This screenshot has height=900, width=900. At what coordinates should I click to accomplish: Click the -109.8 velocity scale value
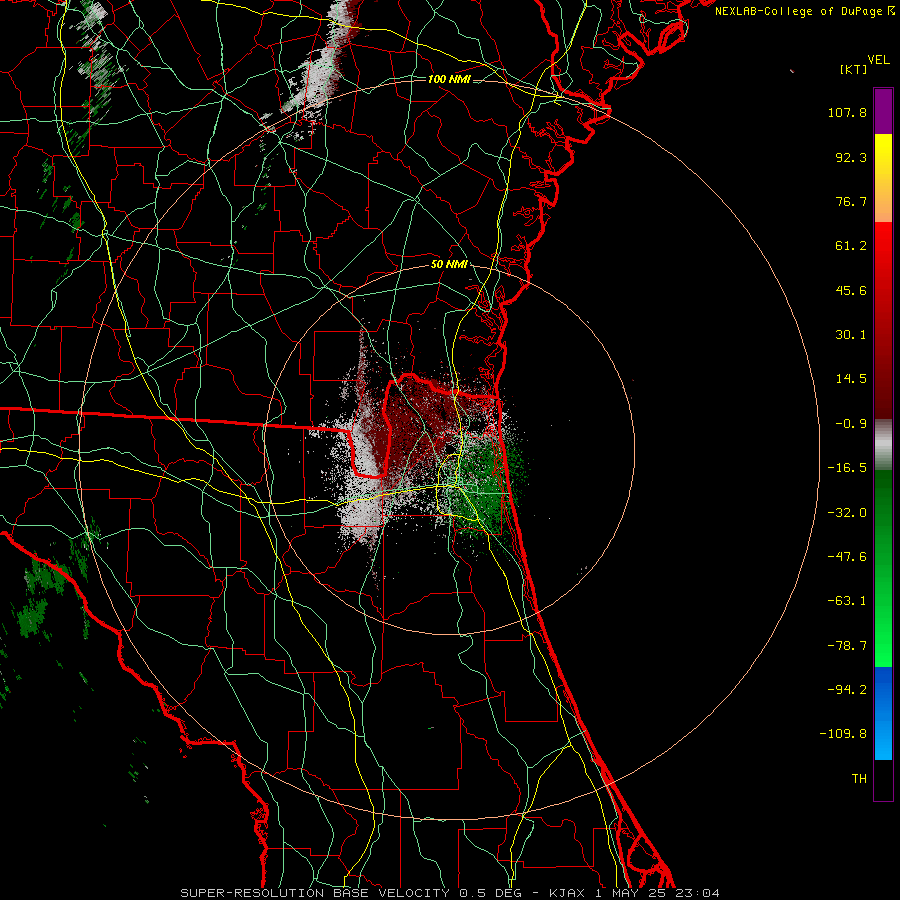tap(843, 734)
